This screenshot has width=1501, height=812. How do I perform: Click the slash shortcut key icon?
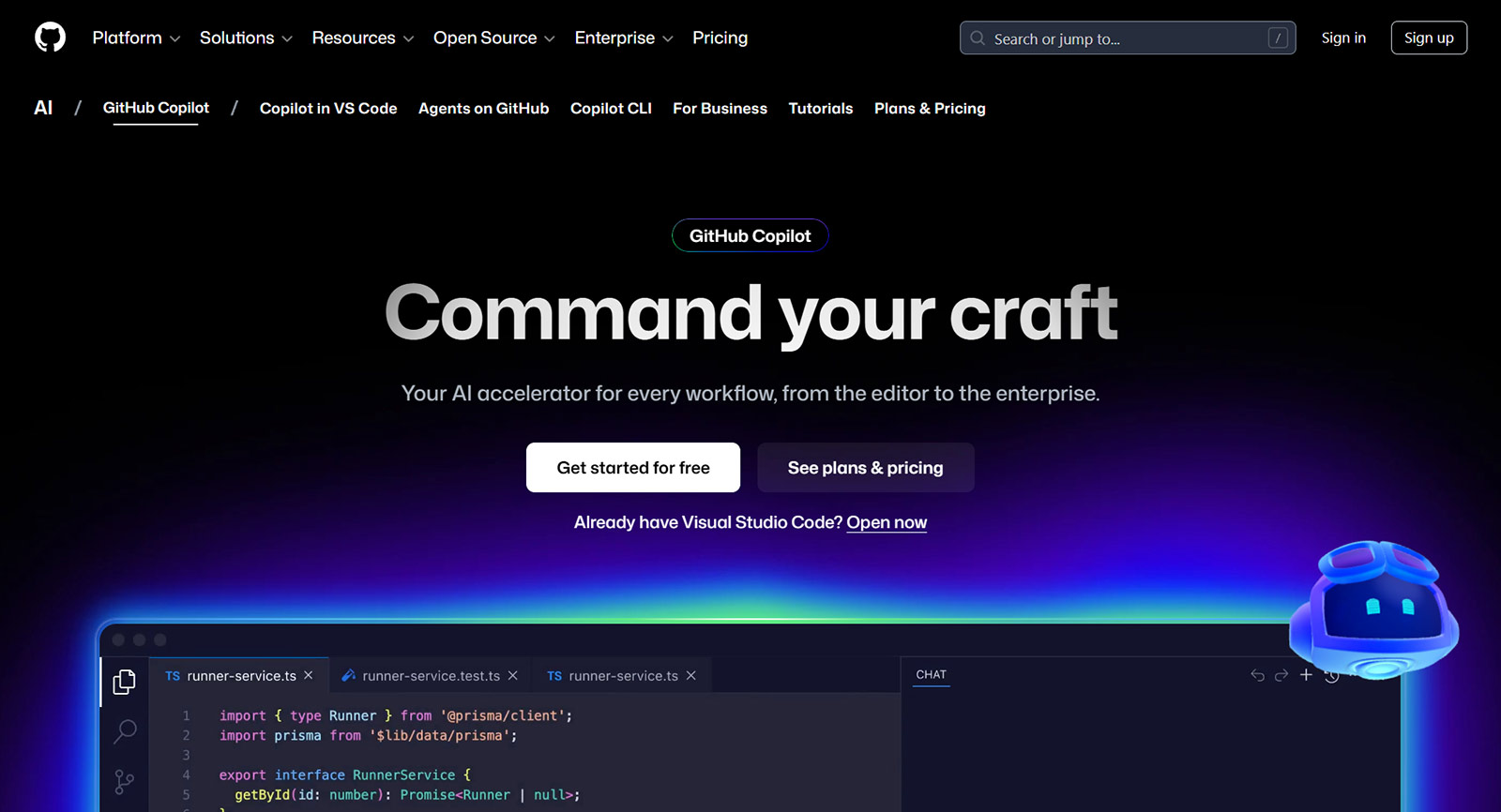(1277, 38)
